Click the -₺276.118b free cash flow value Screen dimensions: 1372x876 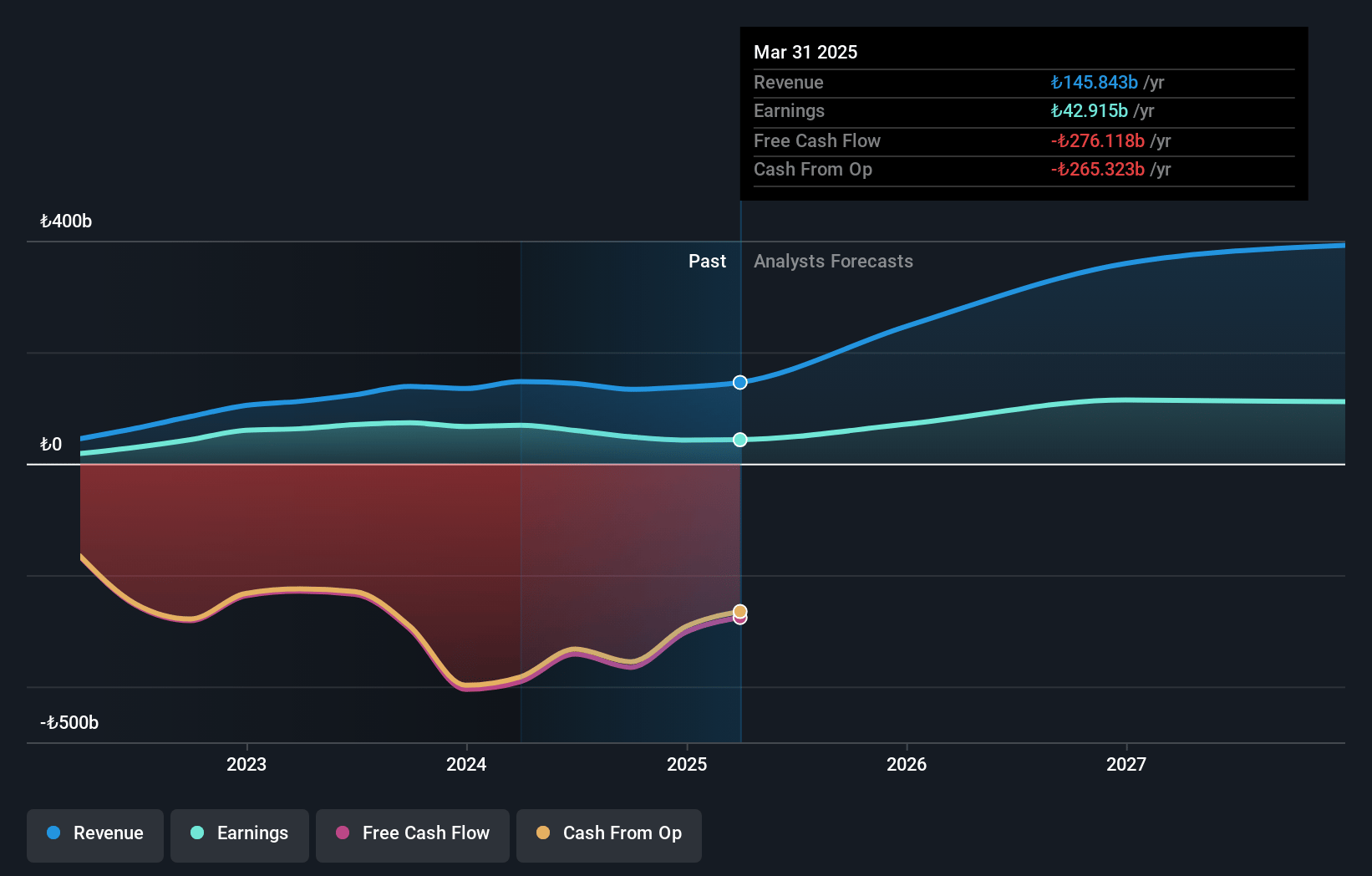1097,141
